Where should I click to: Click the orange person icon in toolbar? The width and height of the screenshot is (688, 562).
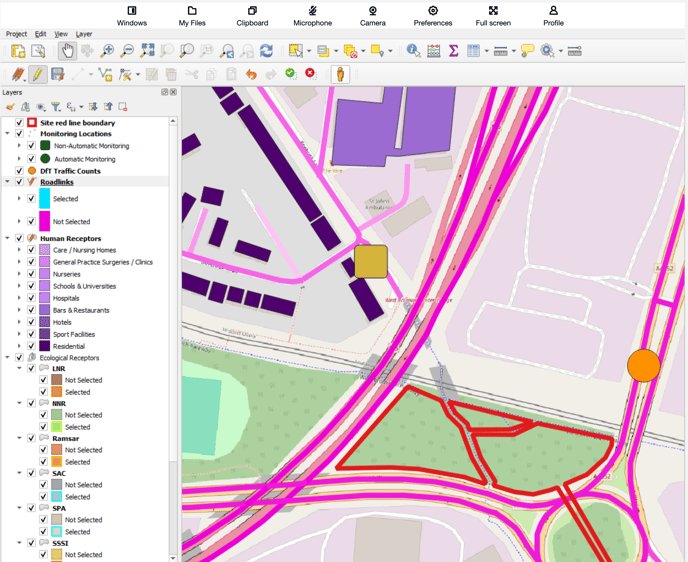coord(340,74)
